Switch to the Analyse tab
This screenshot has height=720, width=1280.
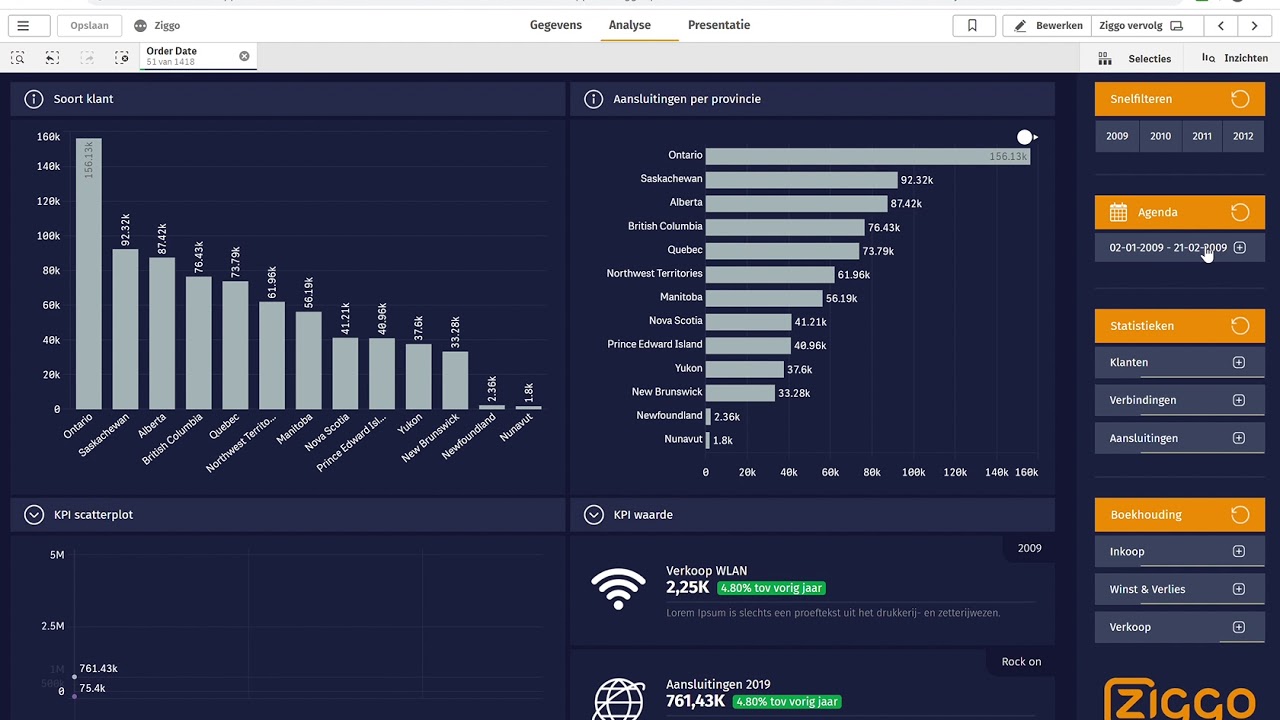pos(630,25)
